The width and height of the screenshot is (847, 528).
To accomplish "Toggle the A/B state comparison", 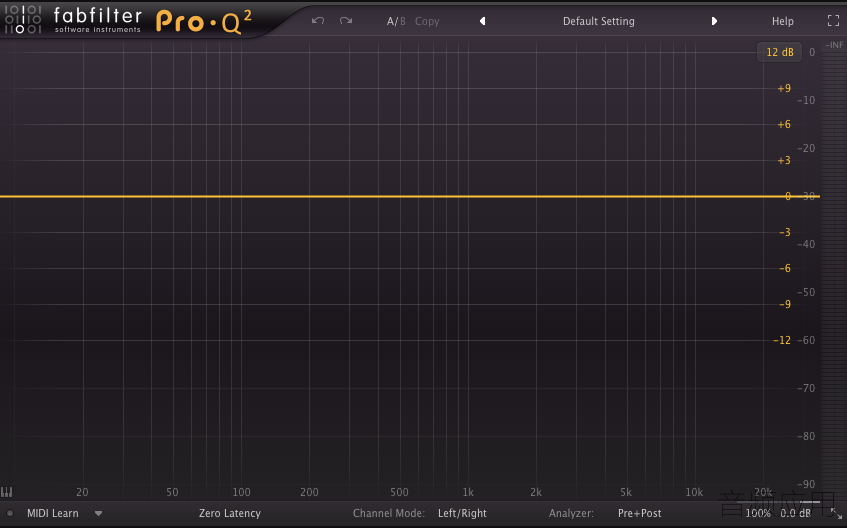I will coord(396,21).
